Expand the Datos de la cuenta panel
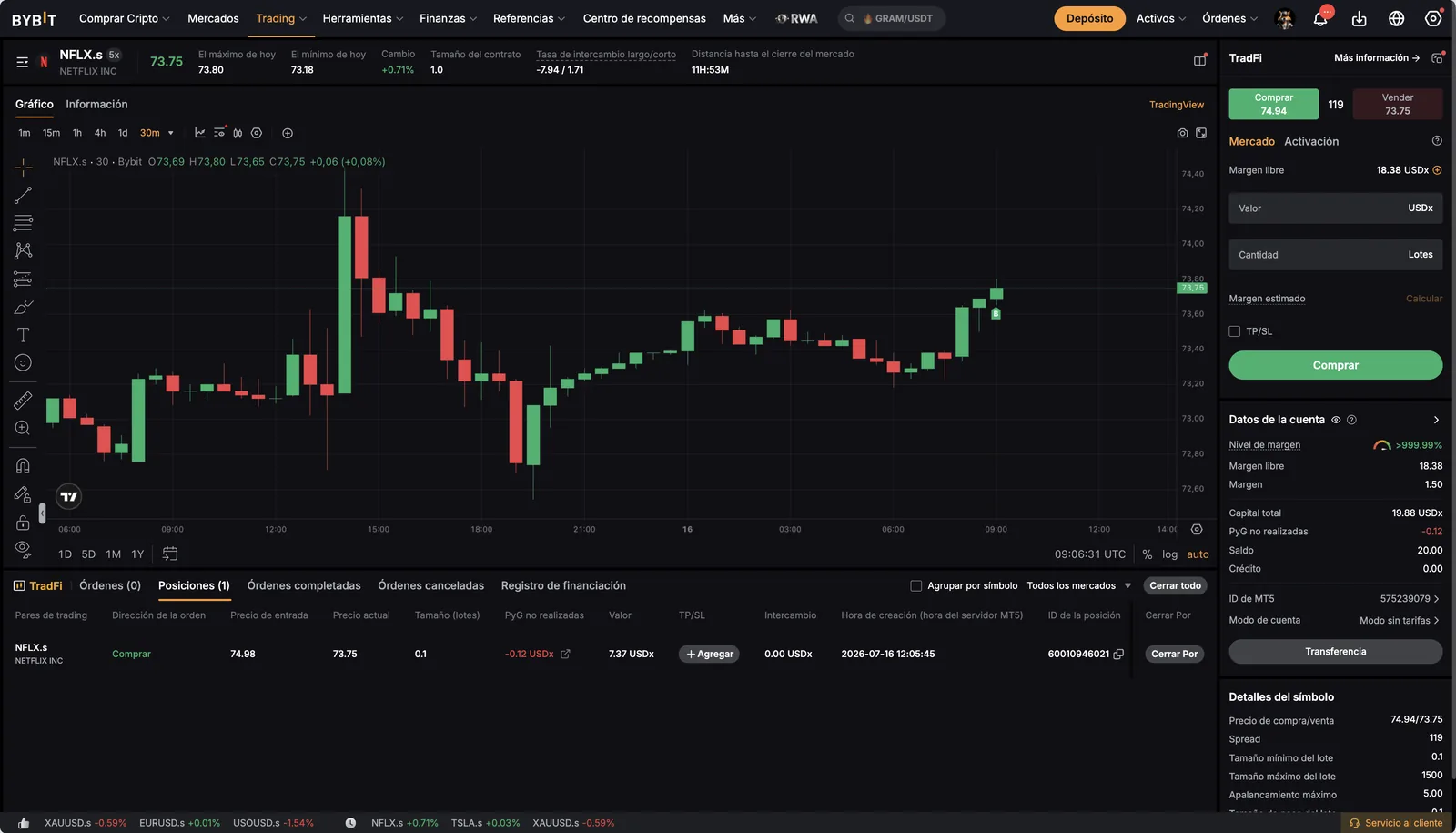 [x=1436, y=420]
